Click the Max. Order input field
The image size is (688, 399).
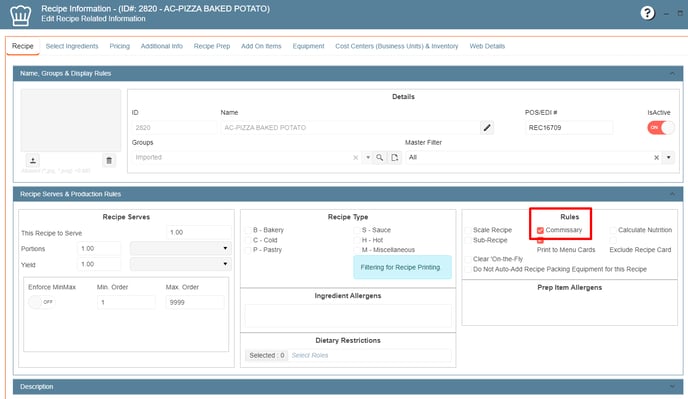tap(195, 302)
